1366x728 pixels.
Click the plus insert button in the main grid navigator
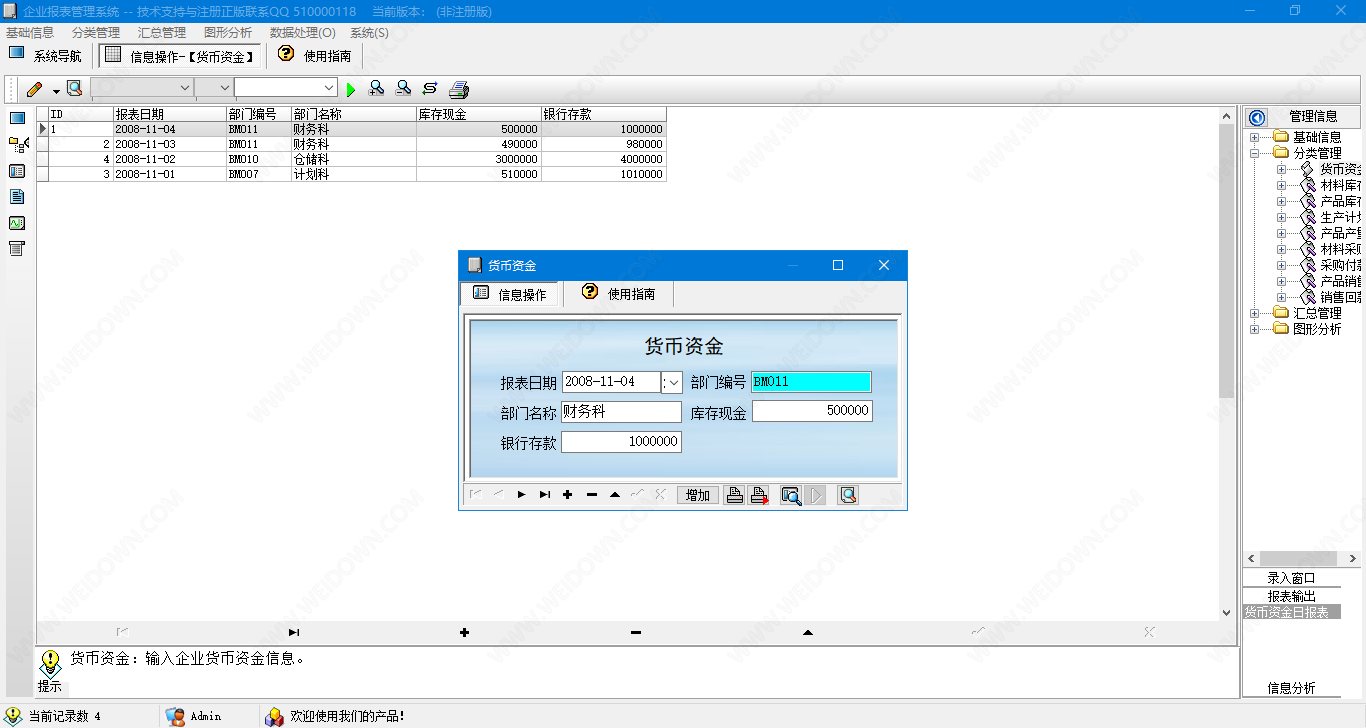(x=464, y=632)
